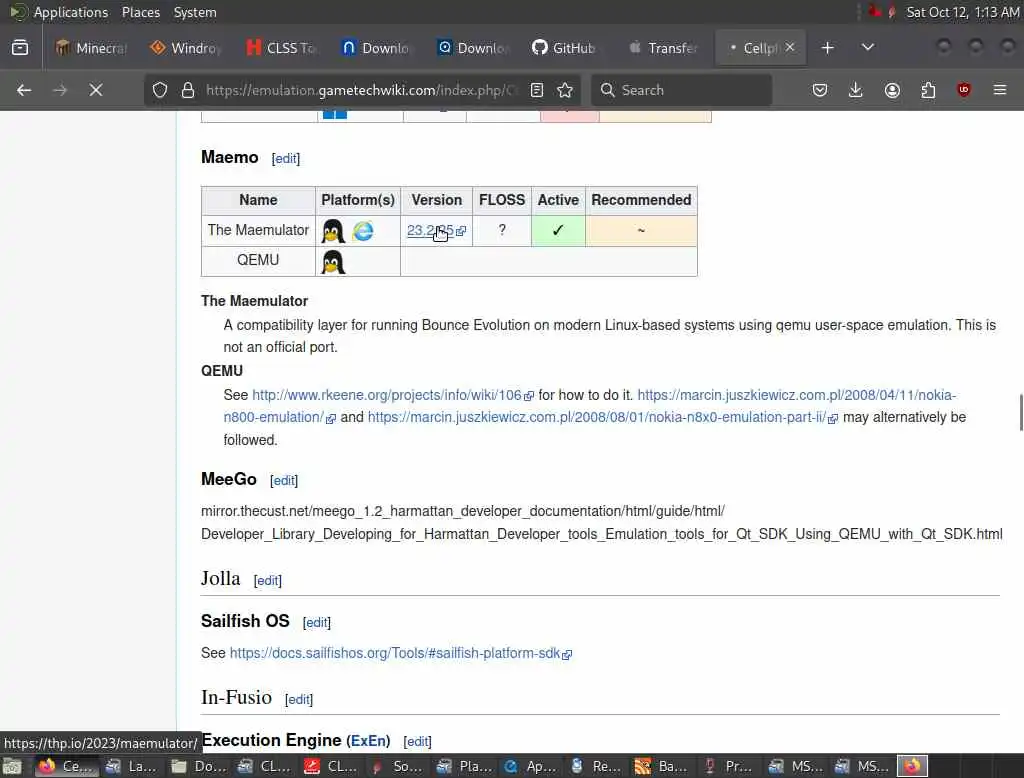Edit the MeeGo section
This screenshot has width=1024, height=778.
[x=284, y=481]
